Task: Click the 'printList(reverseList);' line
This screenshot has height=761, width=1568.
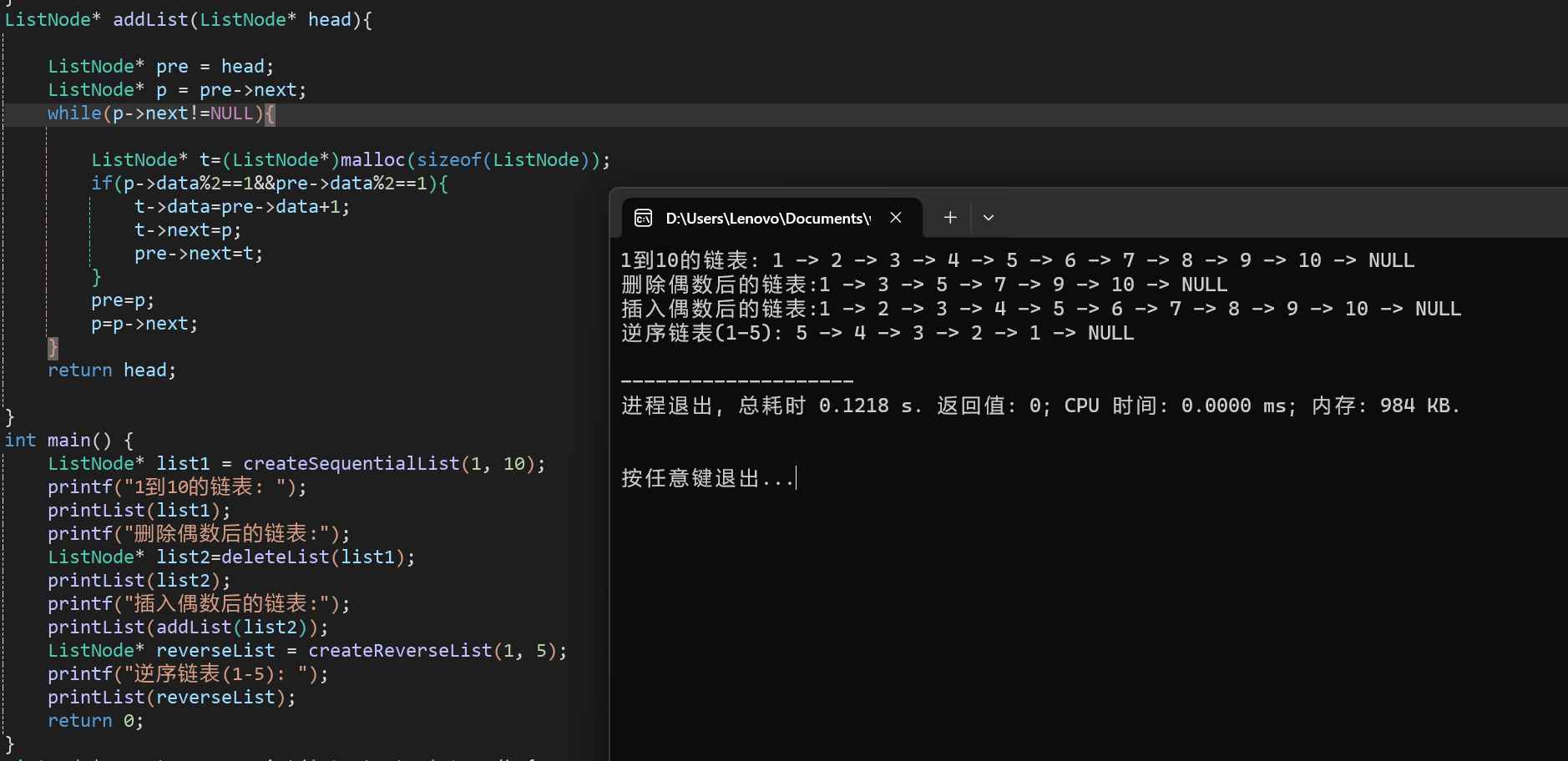Action: pyautogui.click(x=172, y=698)
